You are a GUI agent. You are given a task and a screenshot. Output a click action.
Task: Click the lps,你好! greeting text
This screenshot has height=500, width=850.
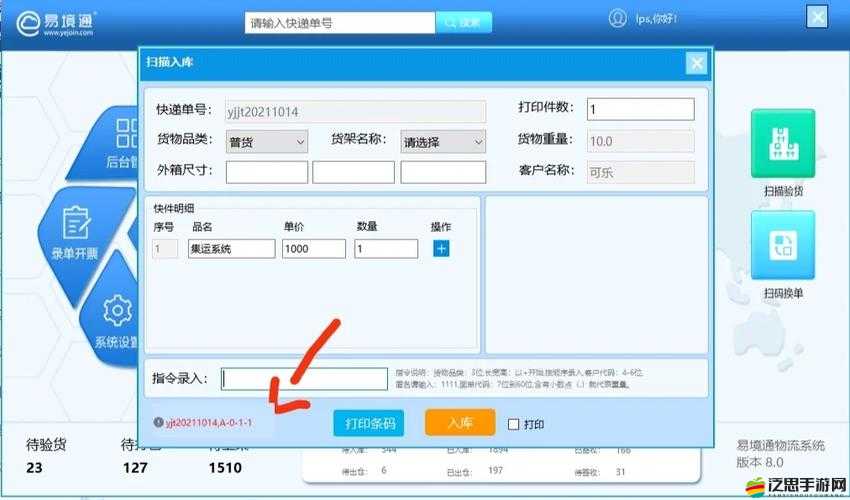656,19
